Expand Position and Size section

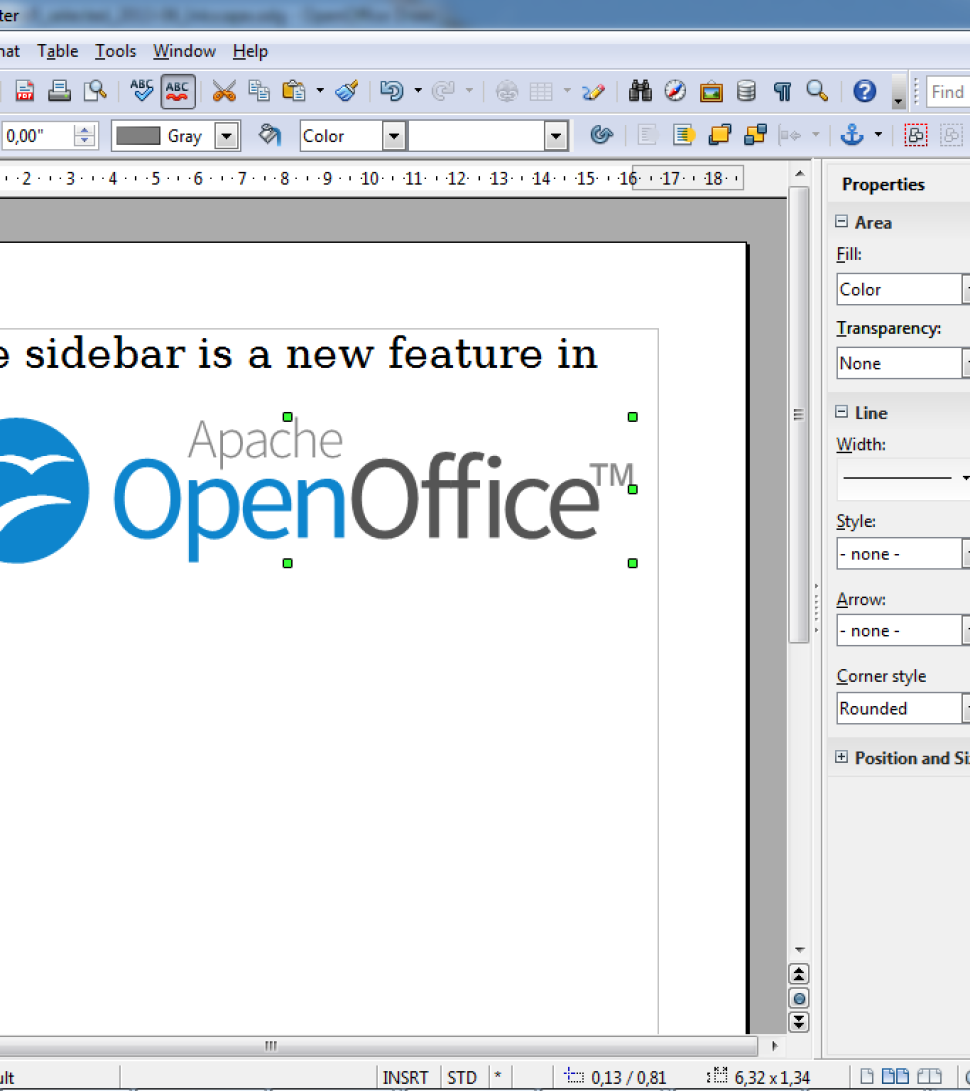pyautogui.click(x=841, y=757)
